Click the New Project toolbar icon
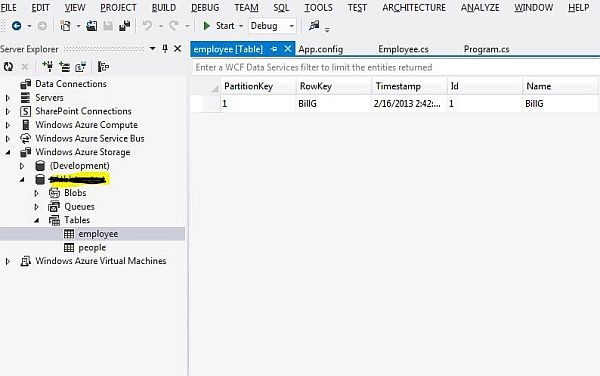 pos(65,26)
